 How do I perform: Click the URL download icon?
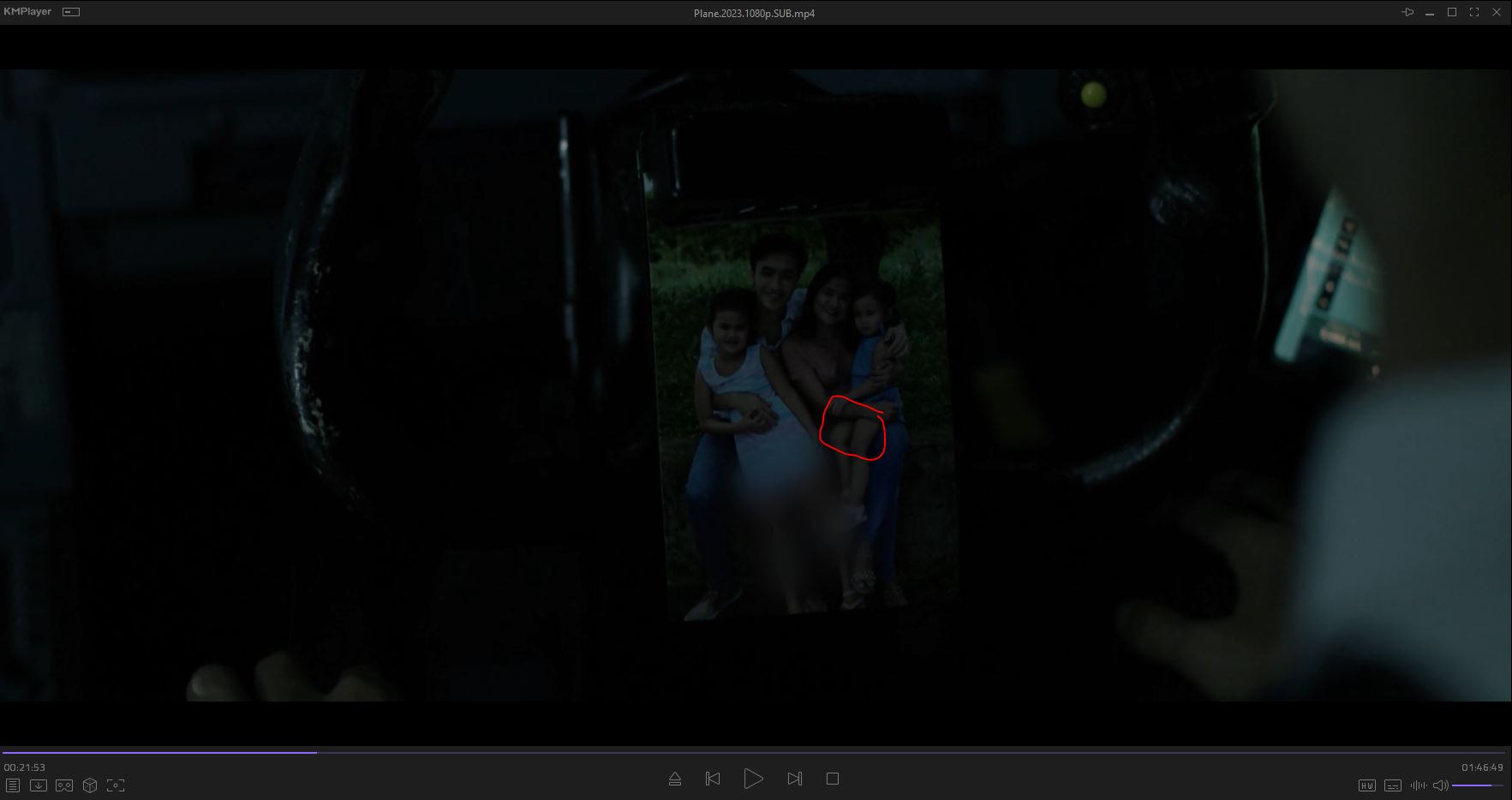click(38, 785)
